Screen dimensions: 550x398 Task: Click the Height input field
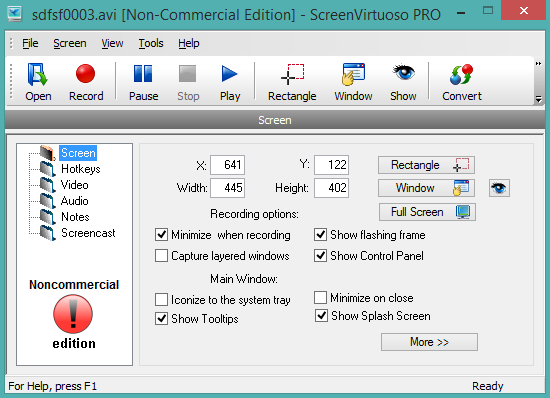pos(331,188)
